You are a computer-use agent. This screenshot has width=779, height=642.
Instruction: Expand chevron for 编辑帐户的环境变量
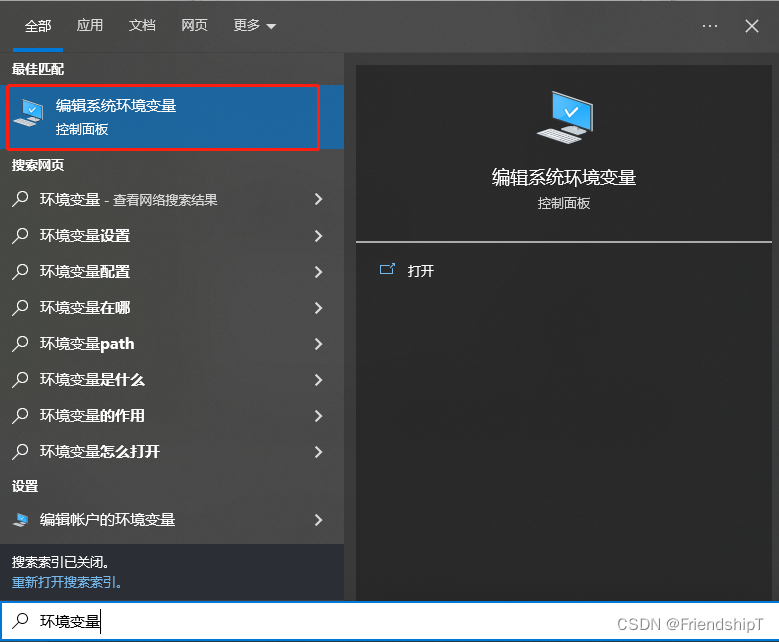click(318, 520)
